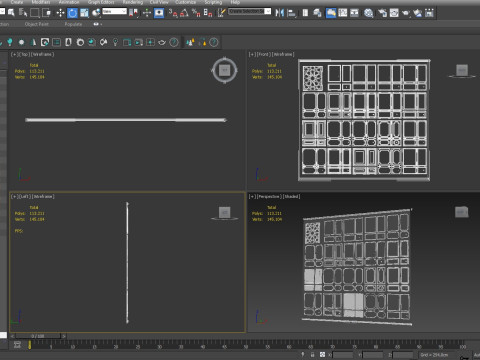Click the cone-shaped toolbar icon
Viewport: 480px width, 360px height.
[33, 42]
